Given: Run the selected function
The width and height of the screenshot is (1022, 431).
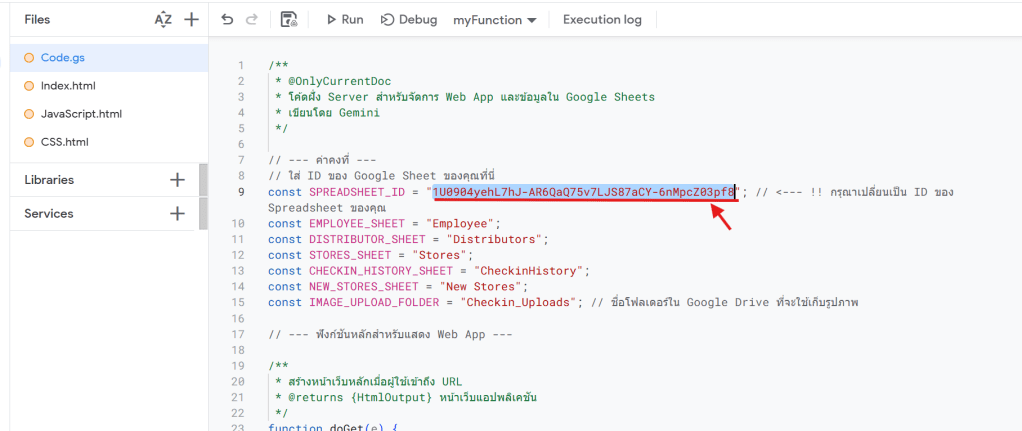Looking at the screenshot, I should pos(344,19).
